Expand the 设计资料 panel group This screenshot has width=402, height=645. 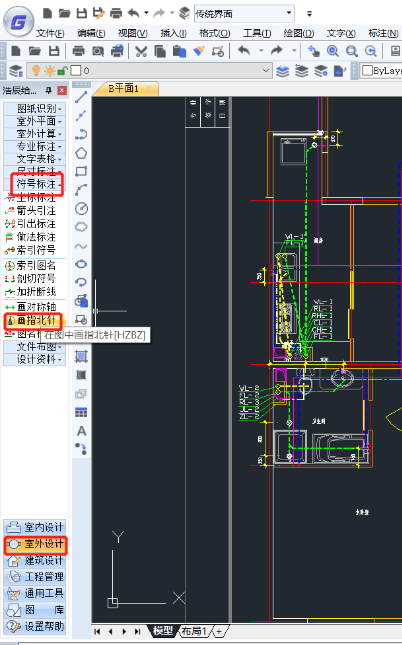pos(35,359)
